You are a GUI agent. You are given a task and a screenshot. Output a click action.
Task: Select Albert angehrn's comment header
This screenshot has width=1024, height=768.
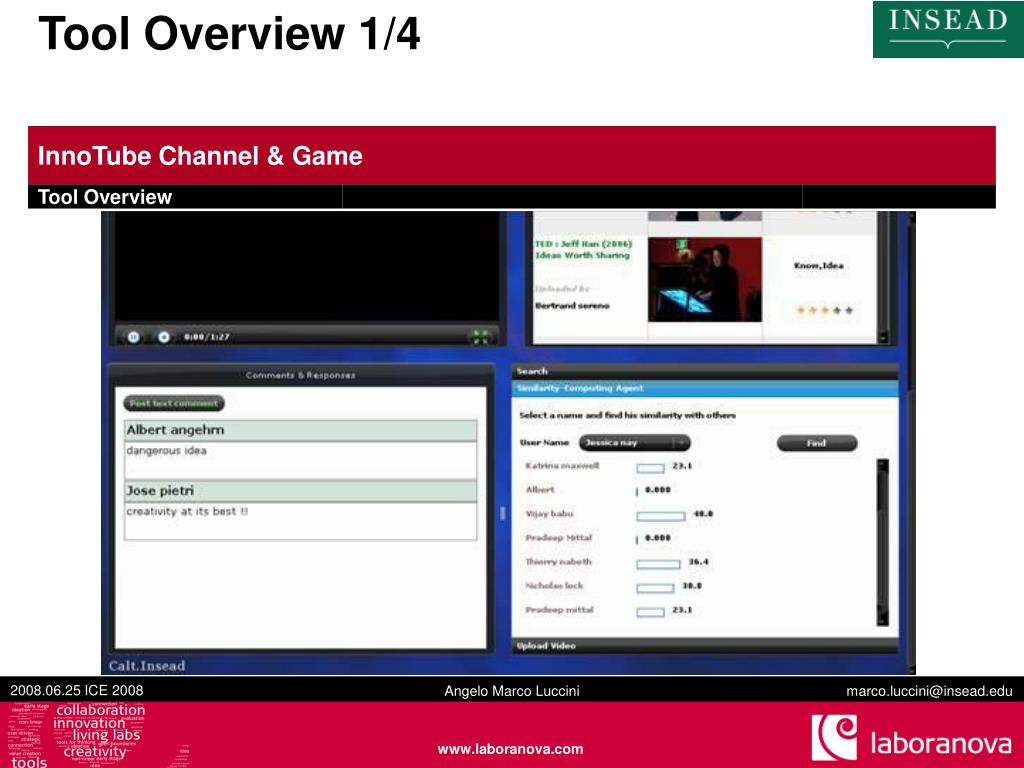(x=300, y=430)
